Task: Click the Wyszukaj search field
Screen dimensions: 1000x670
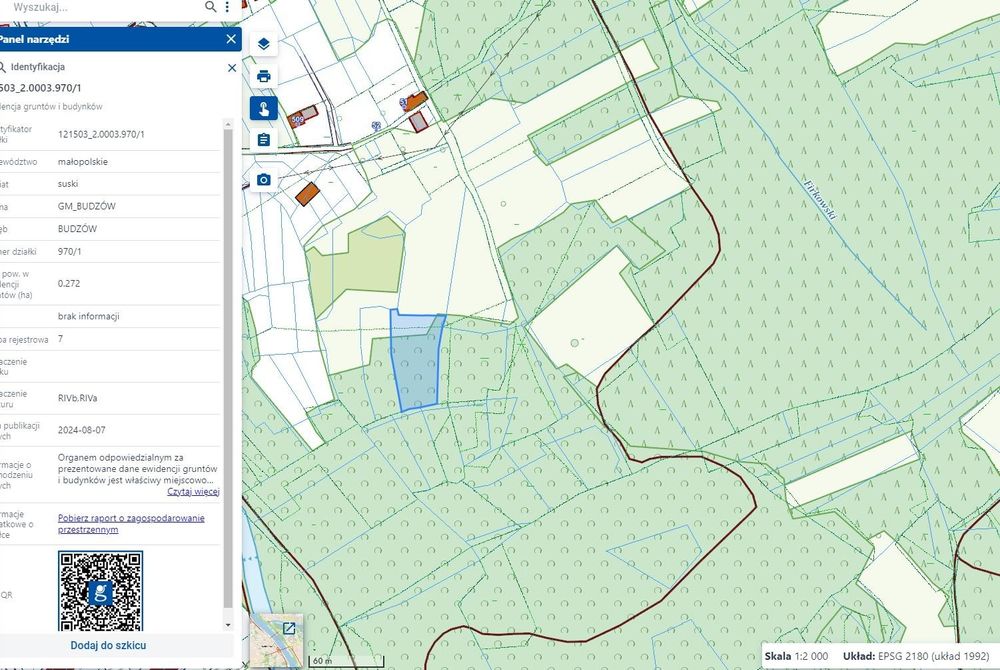Action: pyautogui.click(x=102, y=7)
